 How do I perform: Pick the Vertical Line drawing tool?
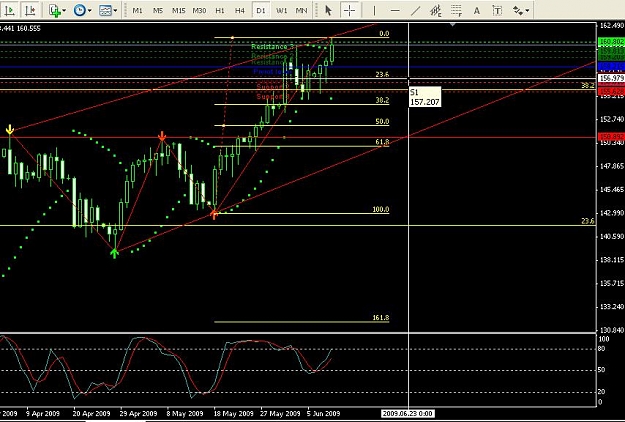point(374,10)
